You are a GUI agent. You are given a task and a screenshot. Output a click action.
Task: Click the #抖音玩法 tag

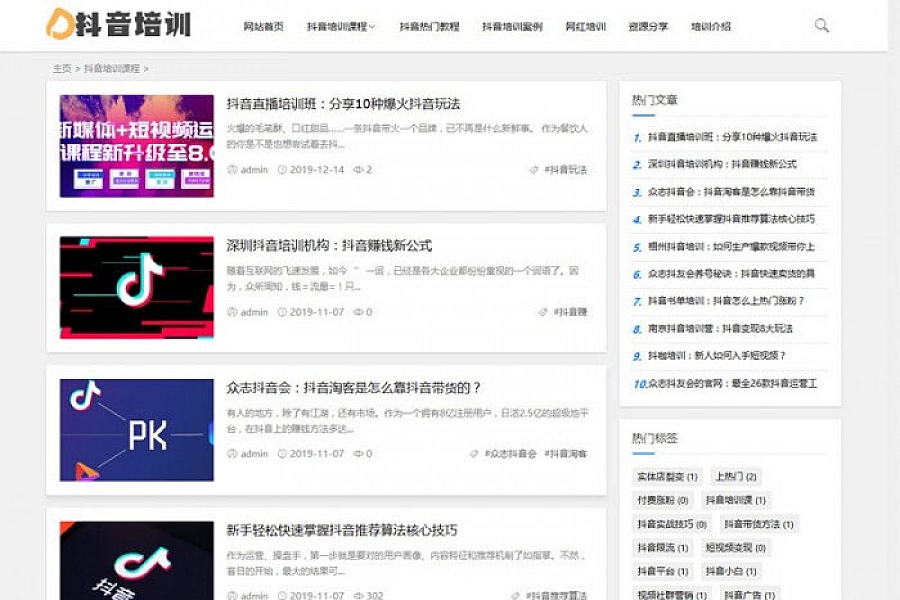(565, 169)
